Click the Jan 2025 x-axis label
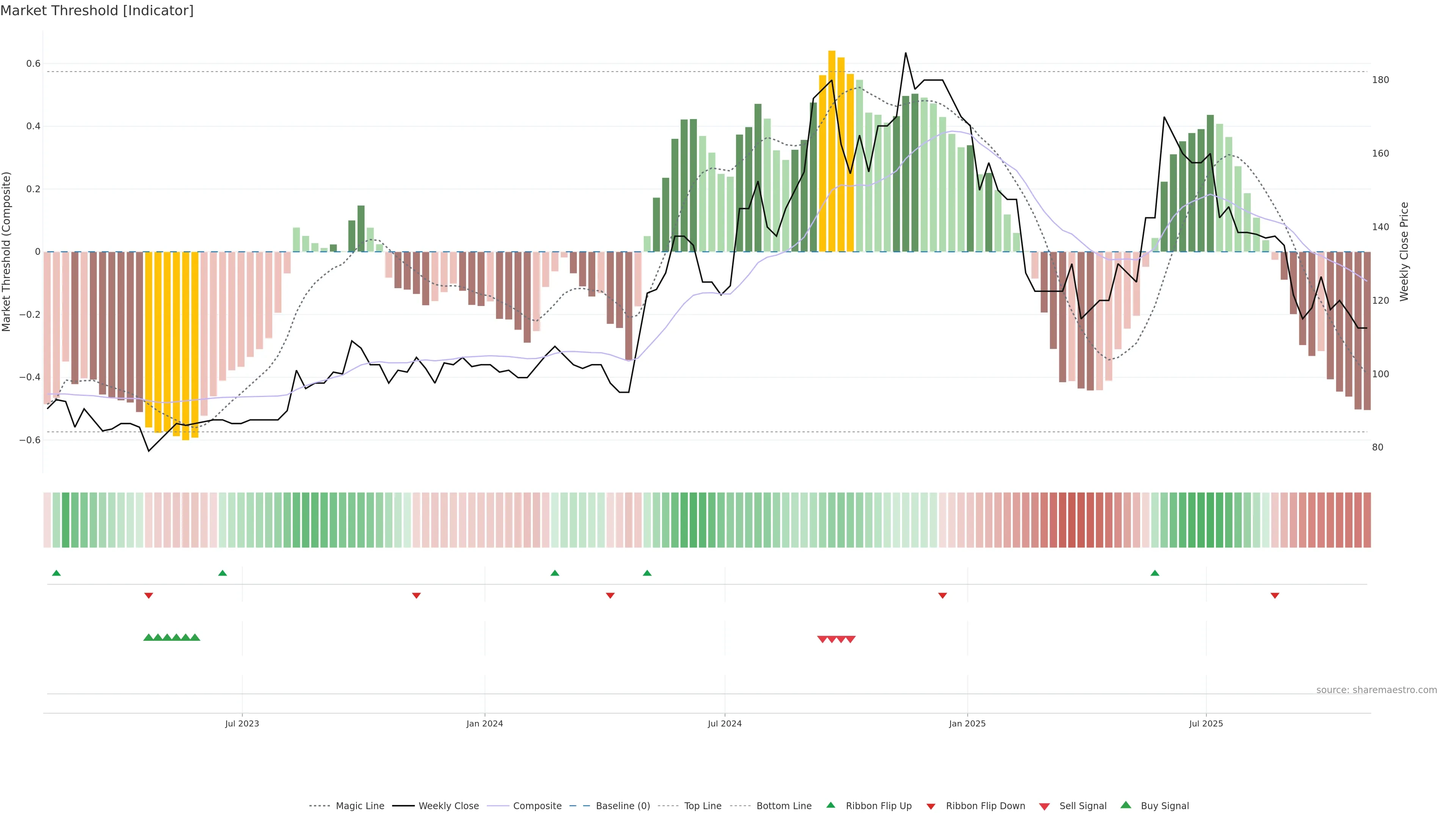 (x=967, y=723)
